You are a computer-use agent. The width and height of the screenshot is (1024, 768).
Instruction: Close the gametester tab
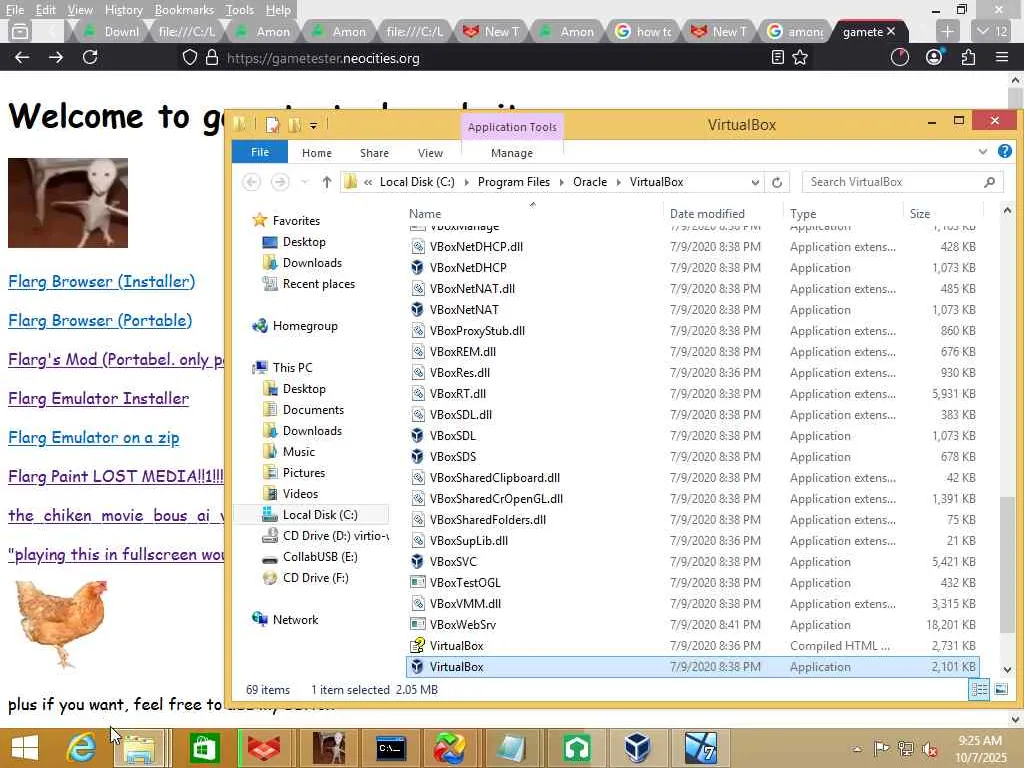tap(891, 31)
